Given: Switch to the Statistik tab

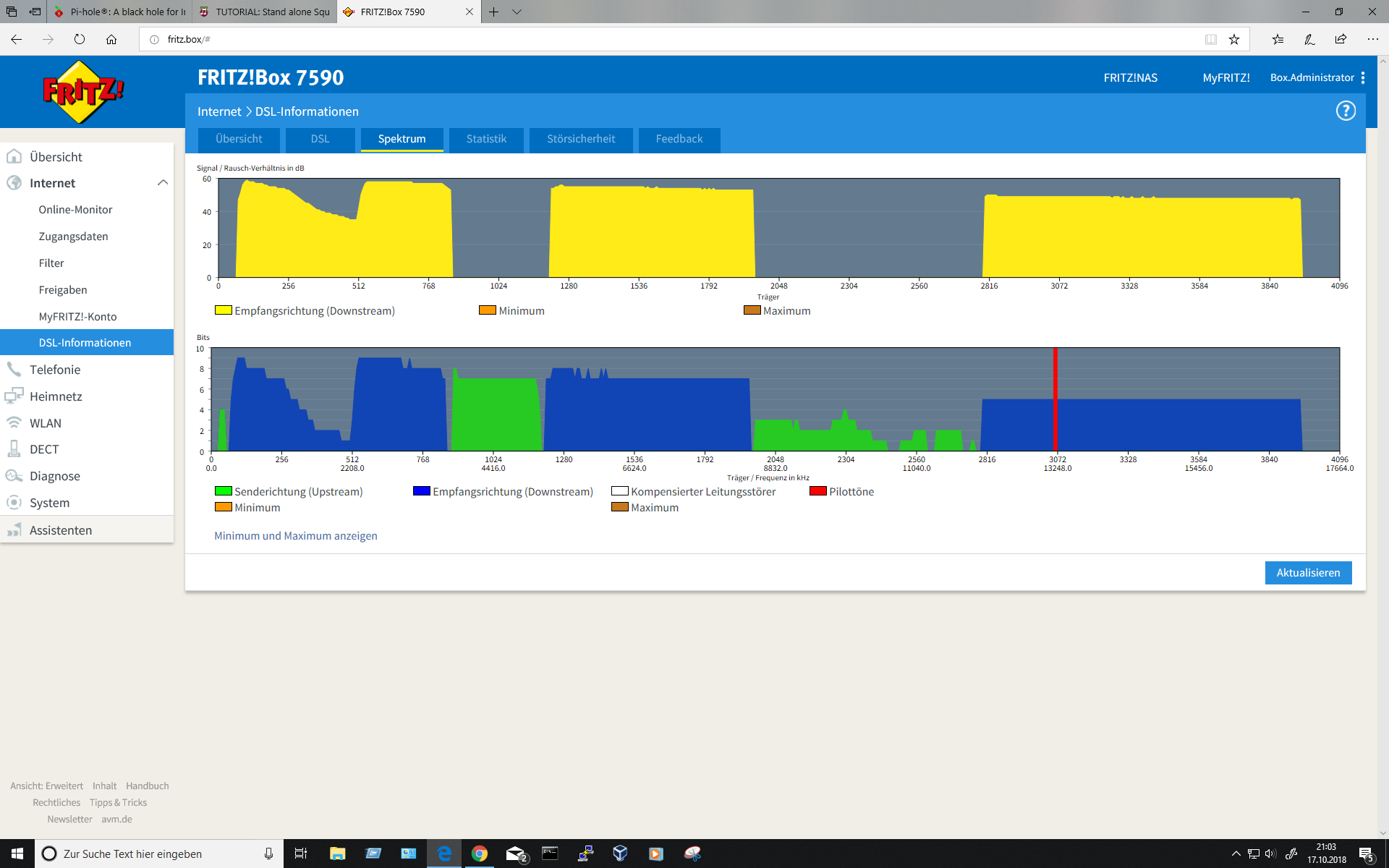Looking at the screenshot, I should [486, 139].
